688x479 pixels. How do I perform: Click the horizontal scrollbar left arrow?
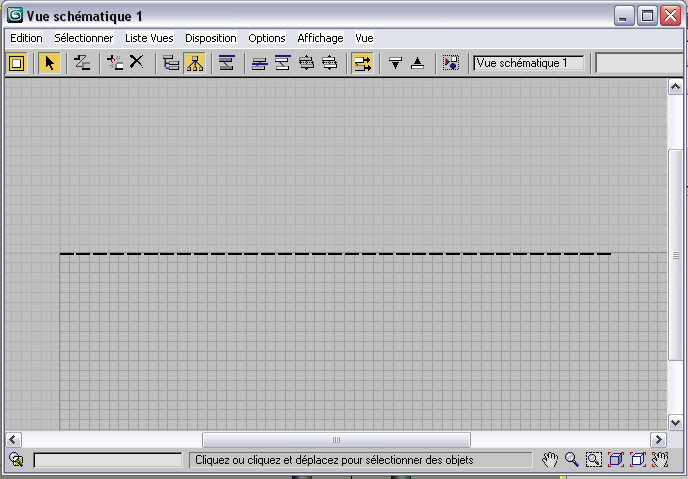pyautogui.click(x=14, y=440)
